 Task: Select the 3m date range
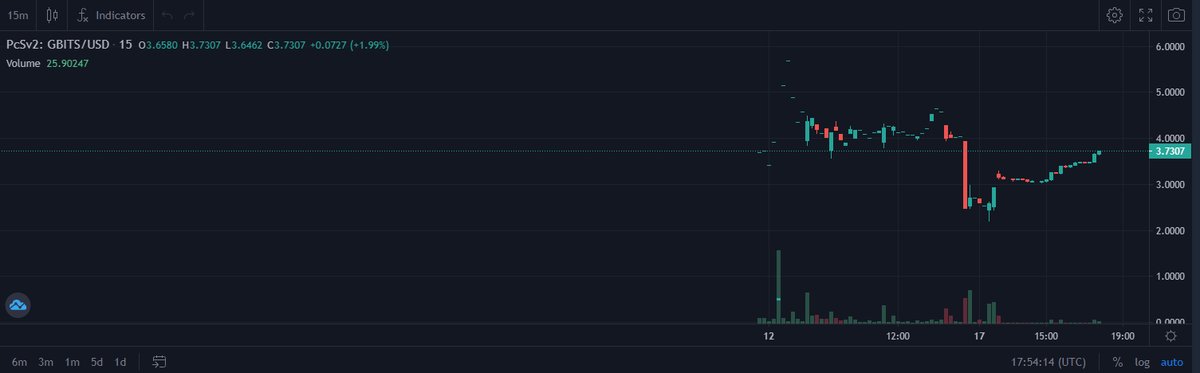46,361
